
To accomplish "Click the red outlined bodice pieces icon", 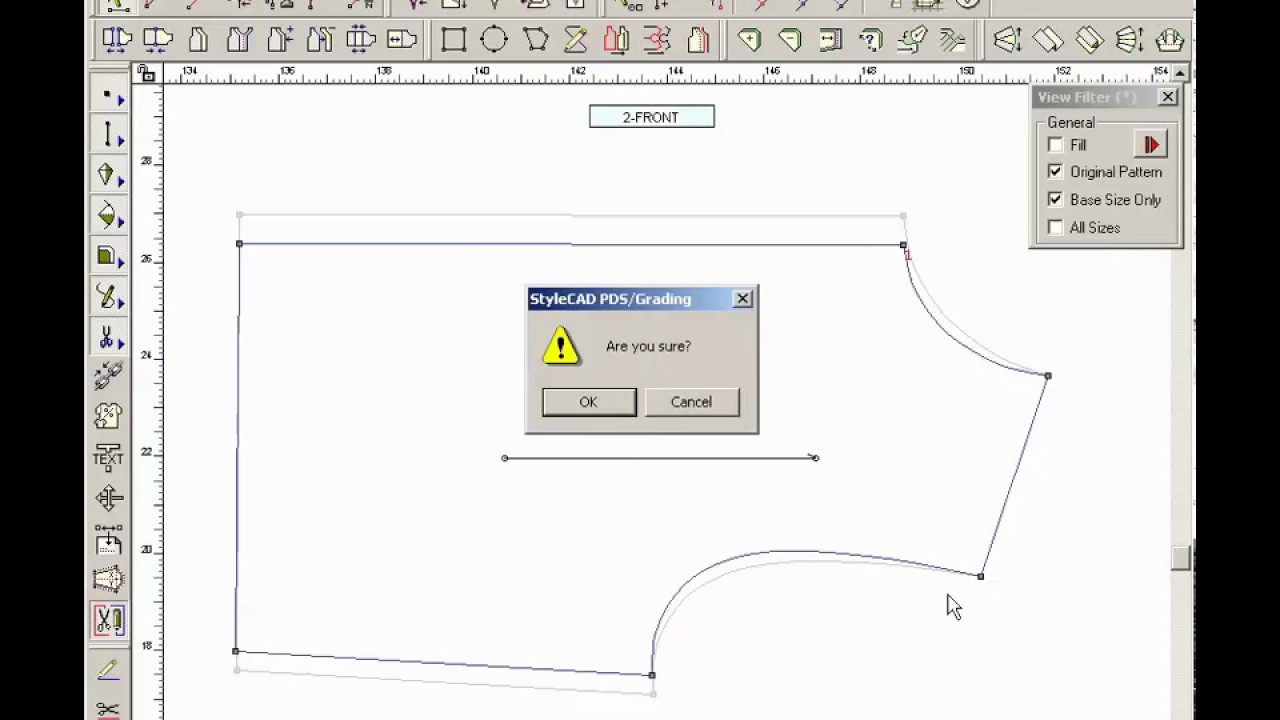I will coord(616,40).
